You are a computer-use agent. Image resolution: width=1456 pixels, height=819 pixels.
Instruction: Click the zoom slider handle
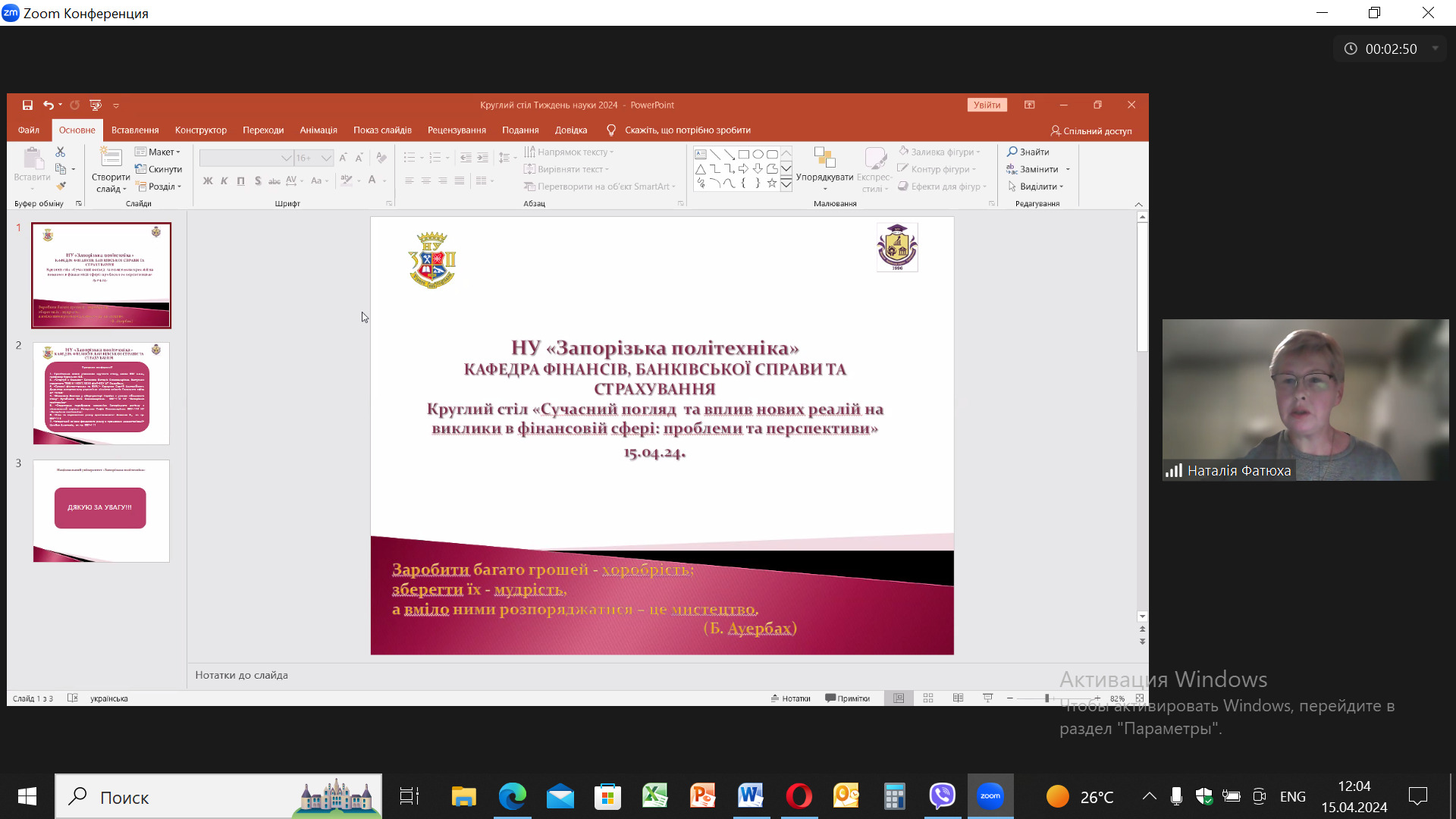(1046, 698)
